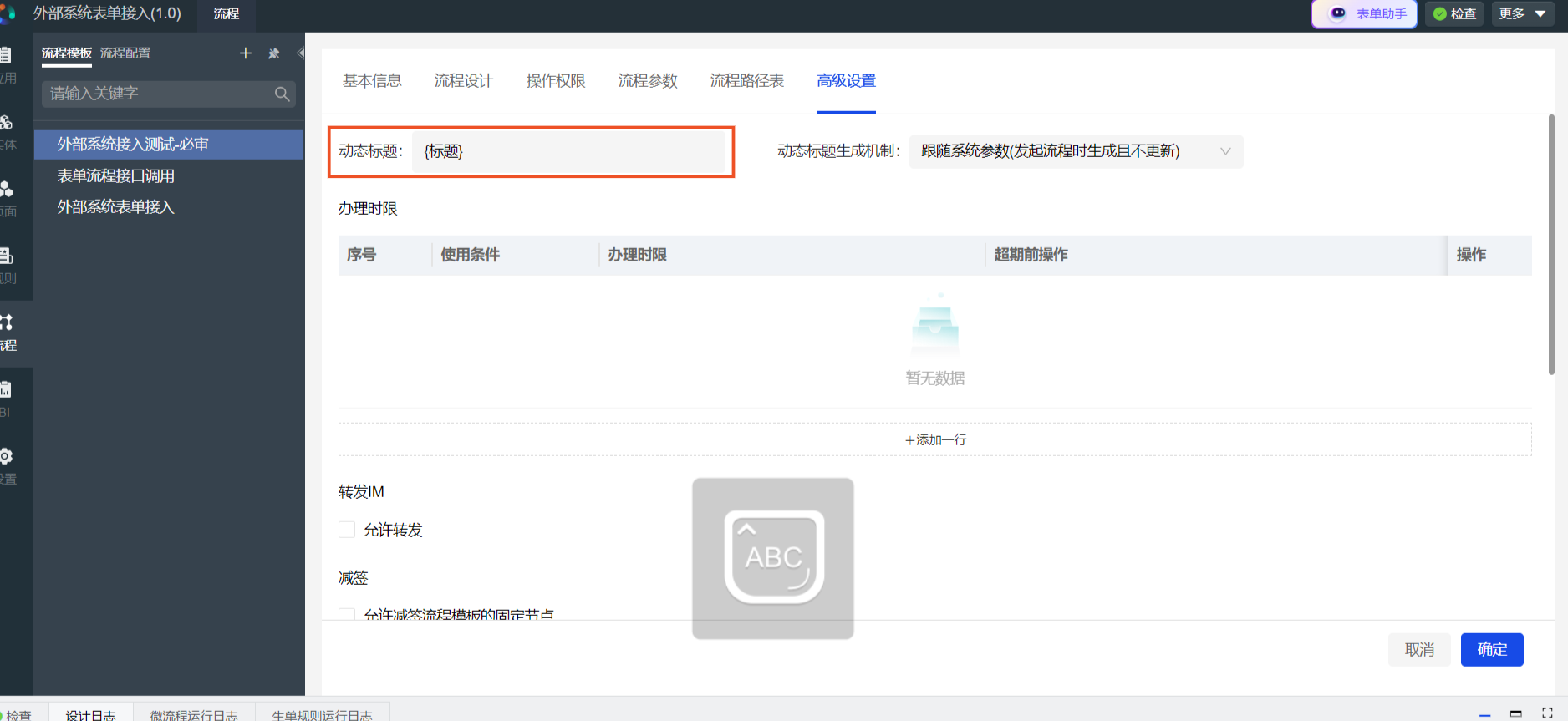
Task: Switch to the 流程设计 tab
Action: pos(463,81)
